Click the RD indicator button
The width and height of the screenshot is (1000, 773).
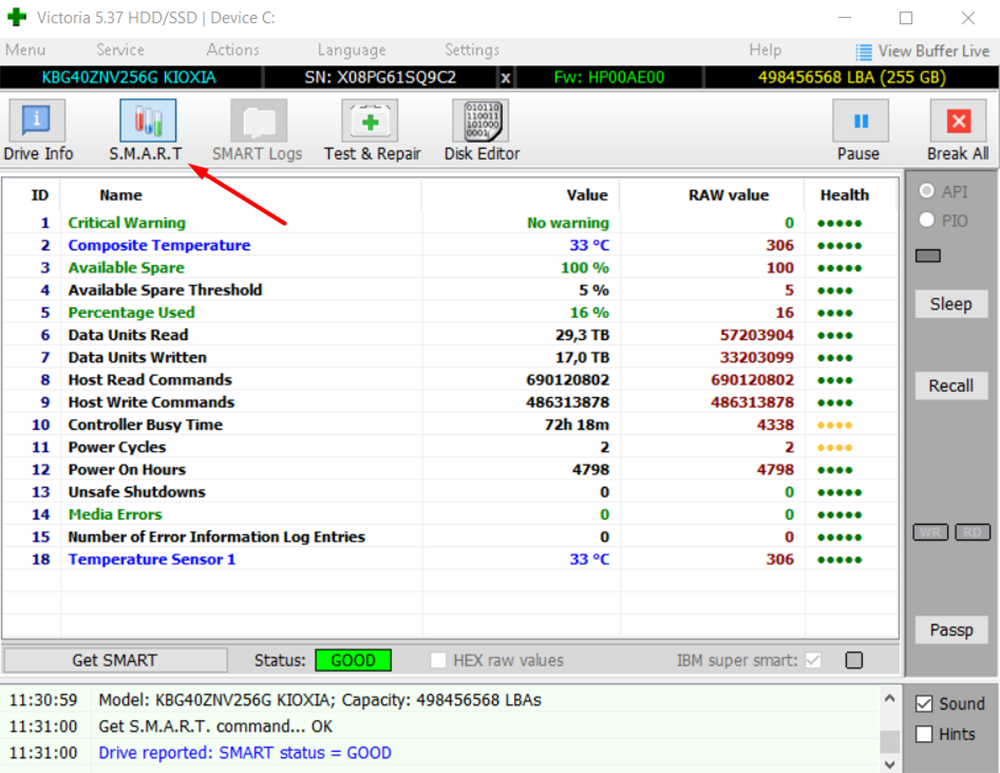[x=972, y=533]
